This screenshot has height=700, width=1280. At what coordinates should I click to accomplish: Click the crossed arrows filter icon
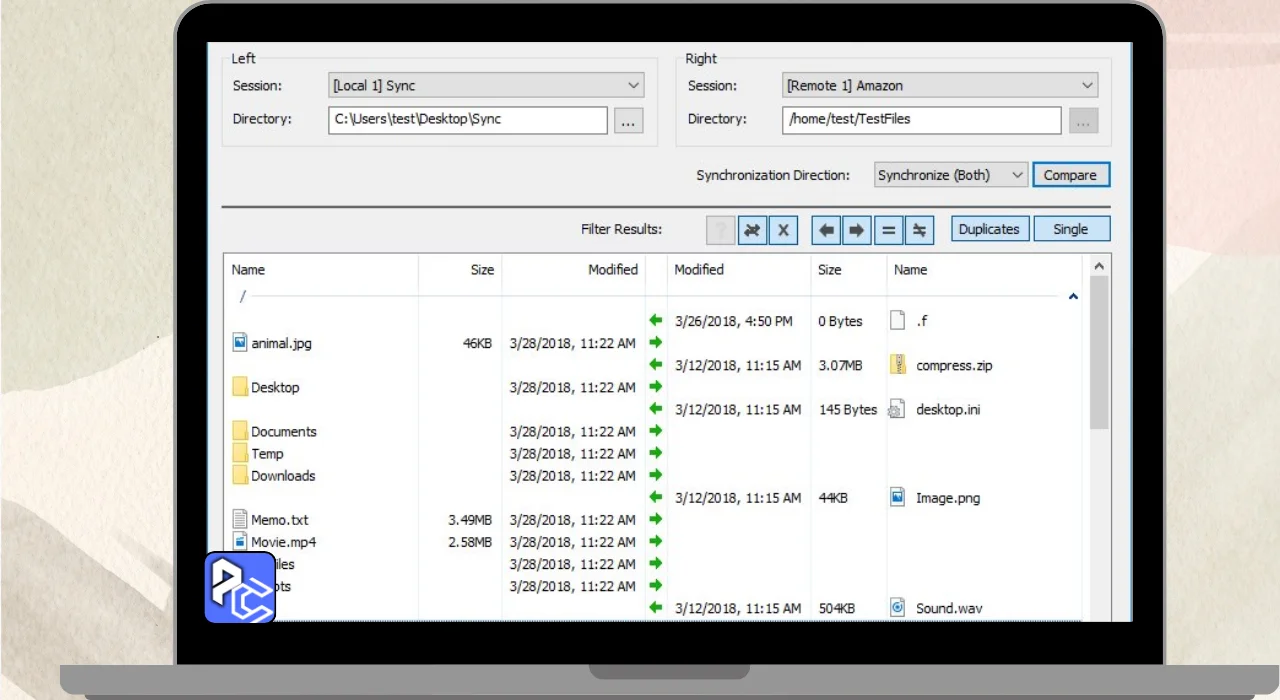click(x=752, y=230)
